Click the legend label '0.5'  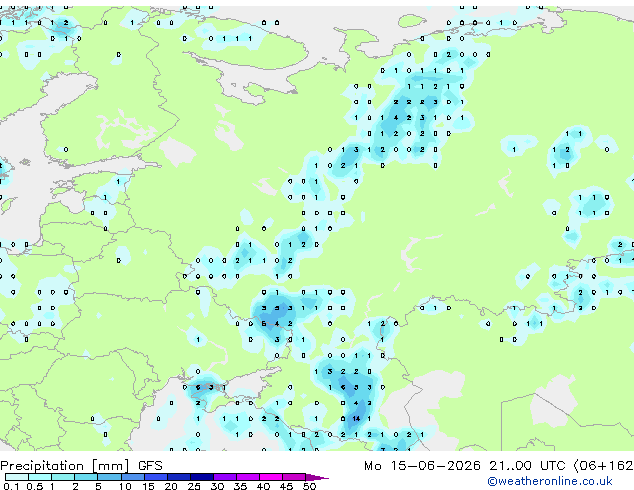coord(35,486)
